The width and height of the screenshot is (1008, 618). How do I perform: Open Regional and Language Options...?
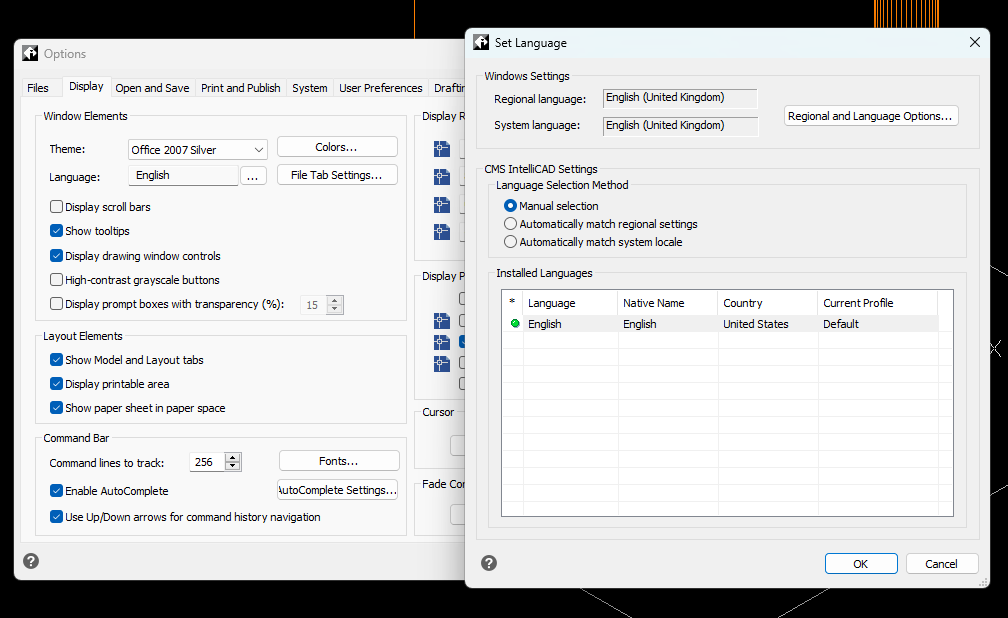[x=871, y=116]
